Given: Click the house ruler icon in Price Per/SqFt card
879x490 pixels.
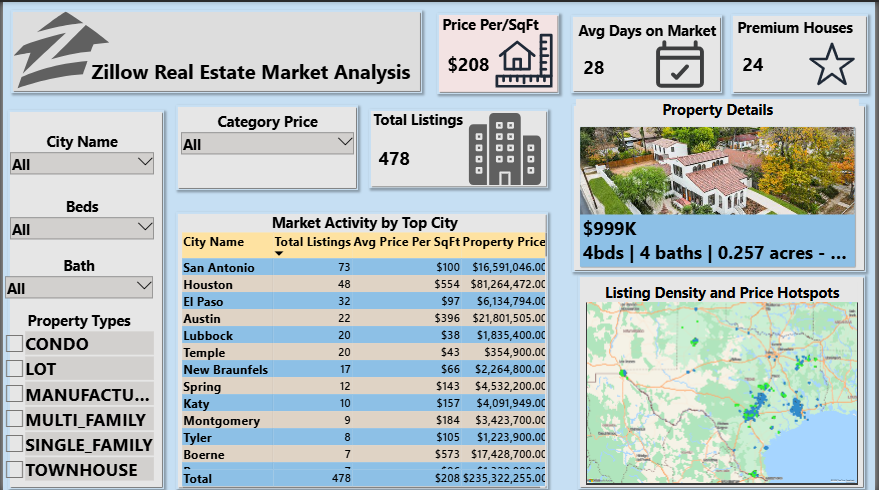Looking at the screenshot, I should 525,61.
